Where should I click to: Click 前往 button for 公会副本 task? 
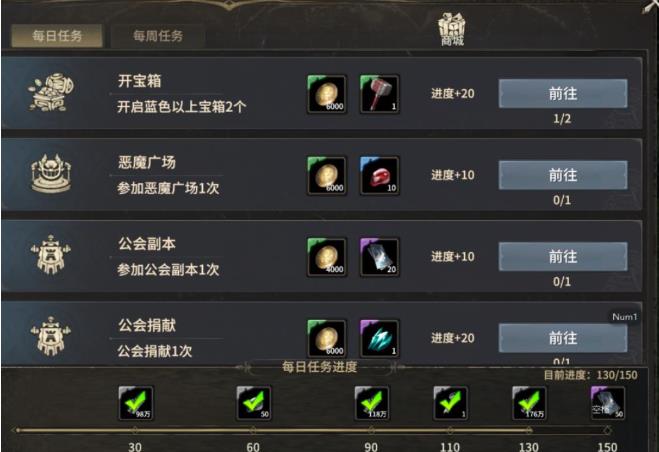(563, 256)
